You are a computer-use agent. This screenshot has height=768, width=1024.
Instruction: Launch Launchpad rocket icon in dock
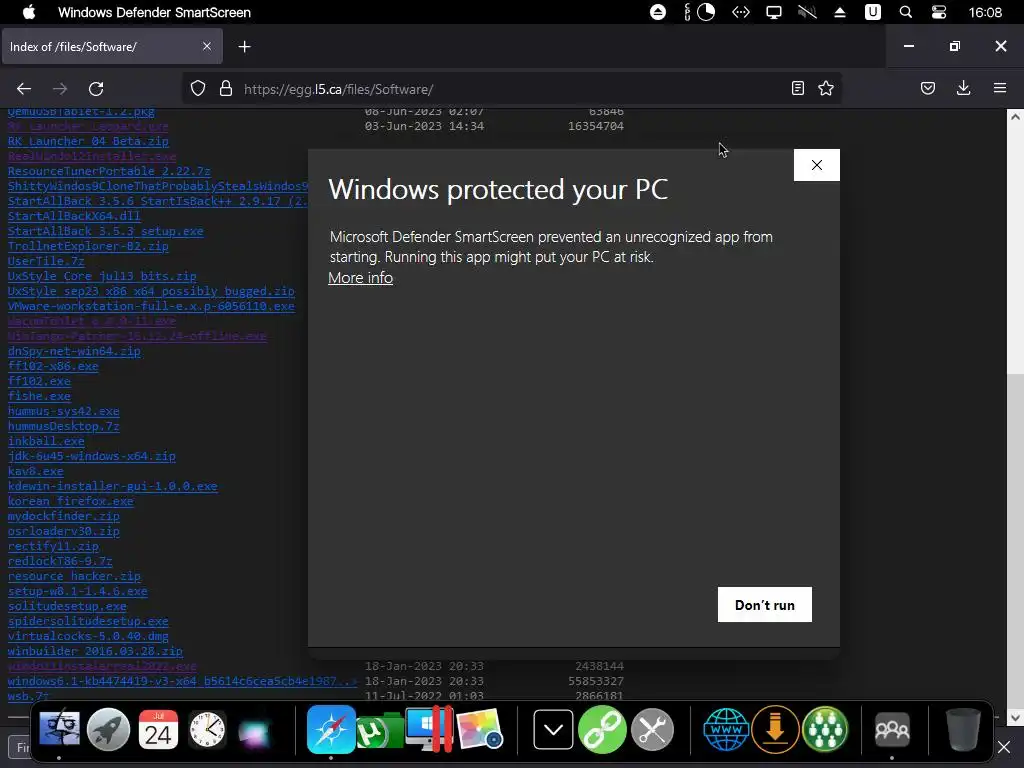coord(108,729)
